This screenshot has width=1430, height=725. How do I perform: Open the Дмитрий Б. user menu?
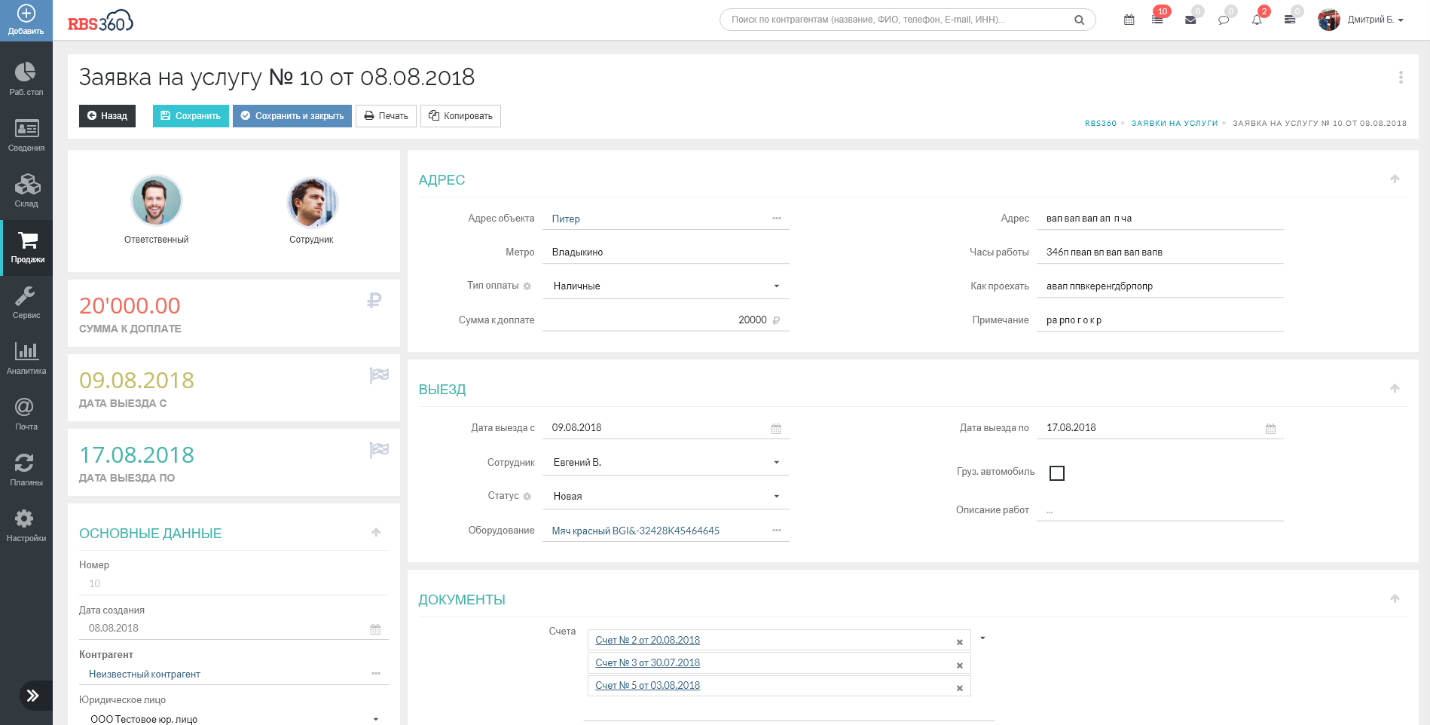pyautogui.click(x=1372, y=19)
